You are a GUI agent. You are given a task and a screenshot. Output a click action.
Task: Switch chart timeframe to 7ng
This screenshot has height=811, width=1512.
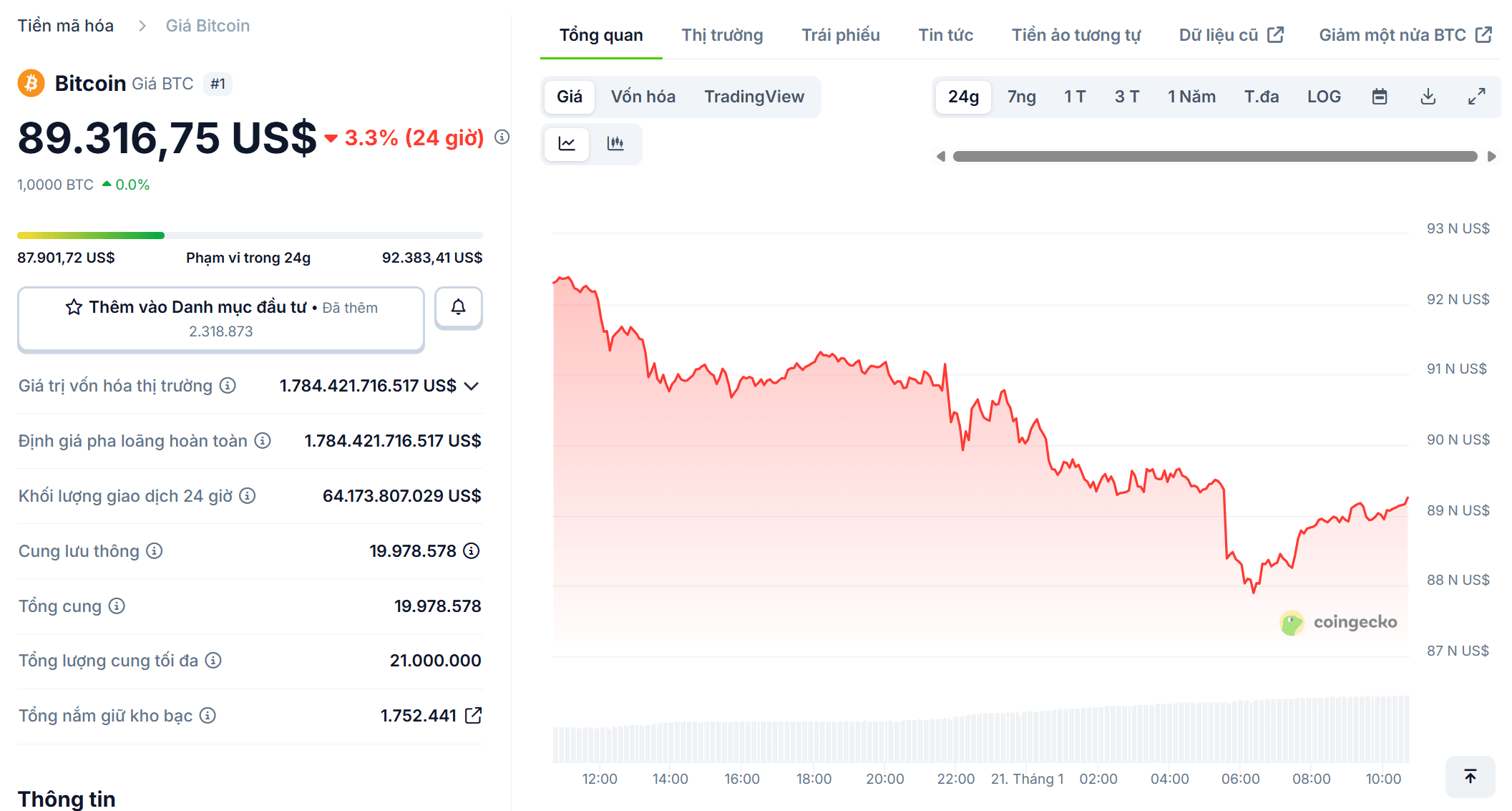click(x=1021, y=96)
